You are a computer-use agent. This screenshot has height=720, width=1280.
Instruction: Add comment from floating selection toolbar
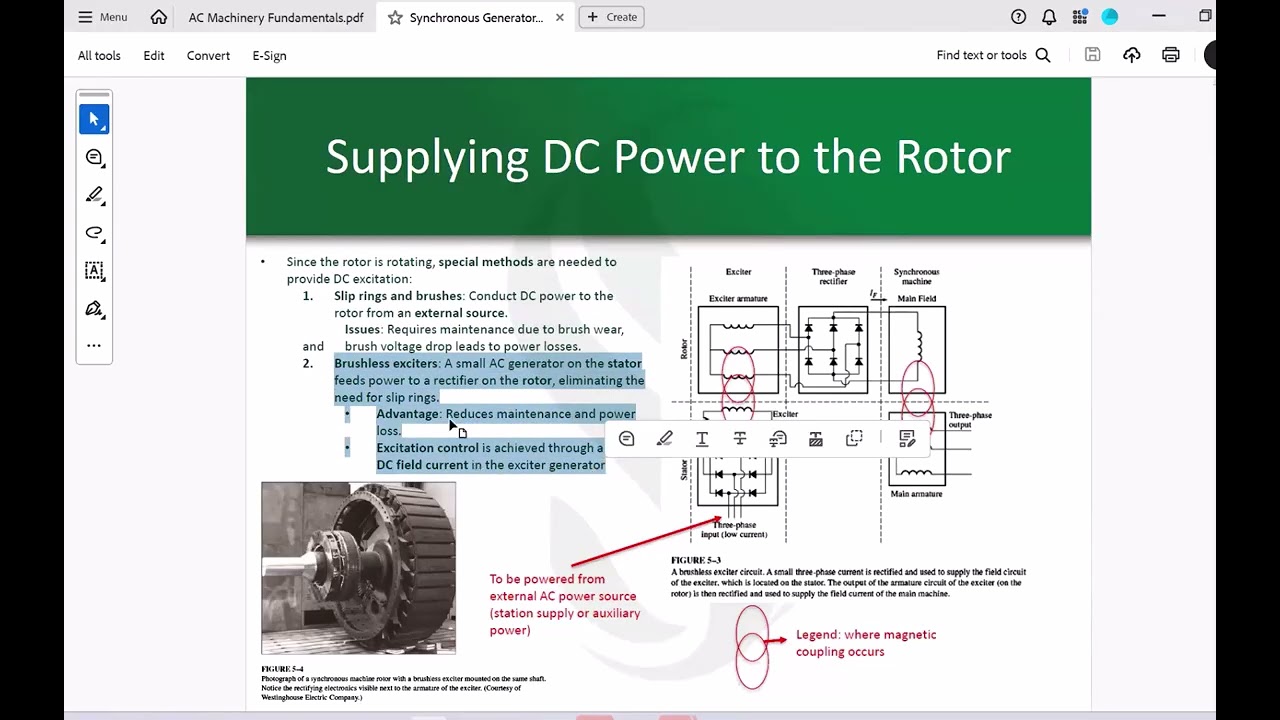(x=626, y=439)
